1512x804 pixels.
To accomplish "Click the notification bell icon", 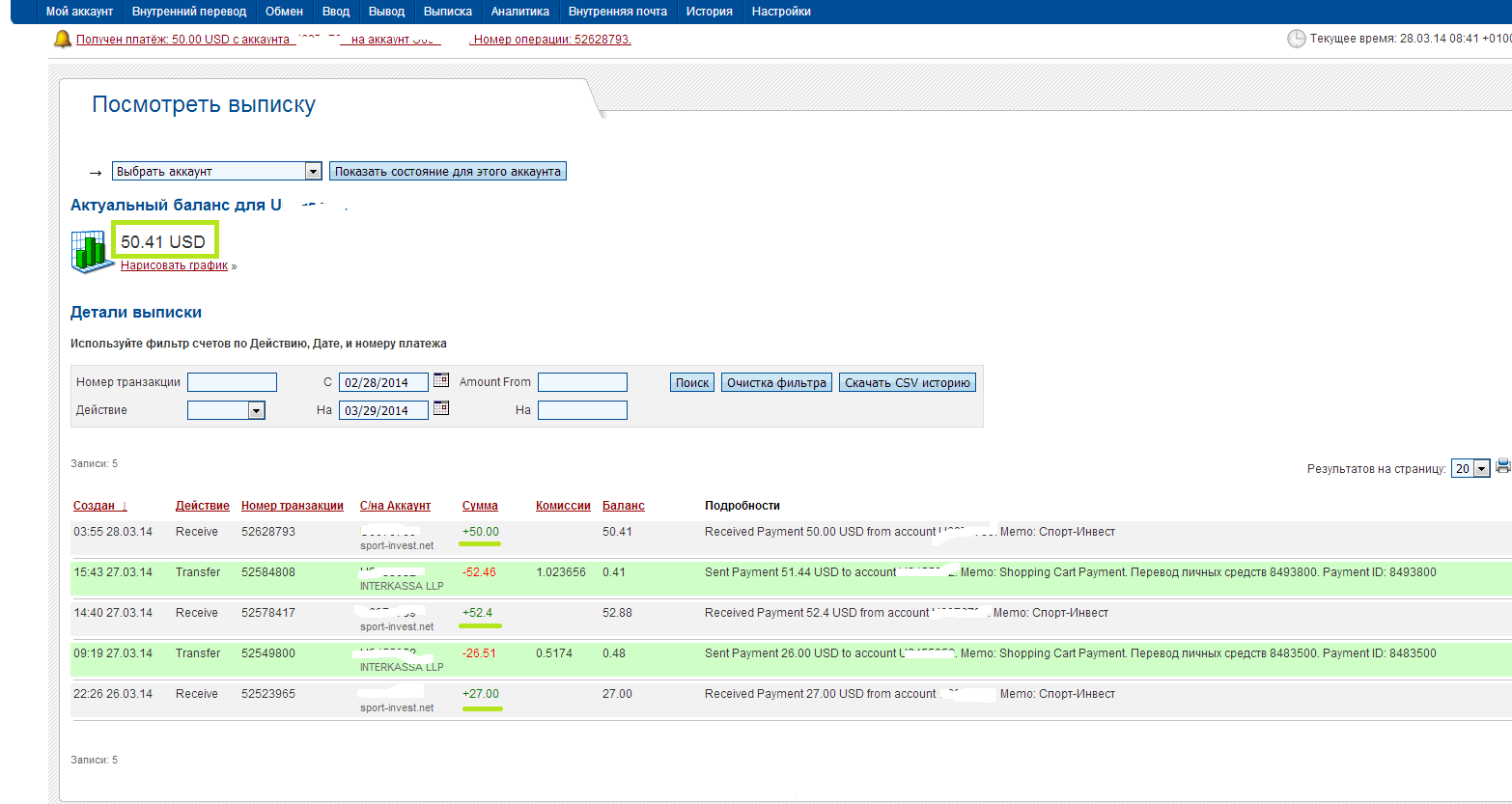I will [63, 39].
